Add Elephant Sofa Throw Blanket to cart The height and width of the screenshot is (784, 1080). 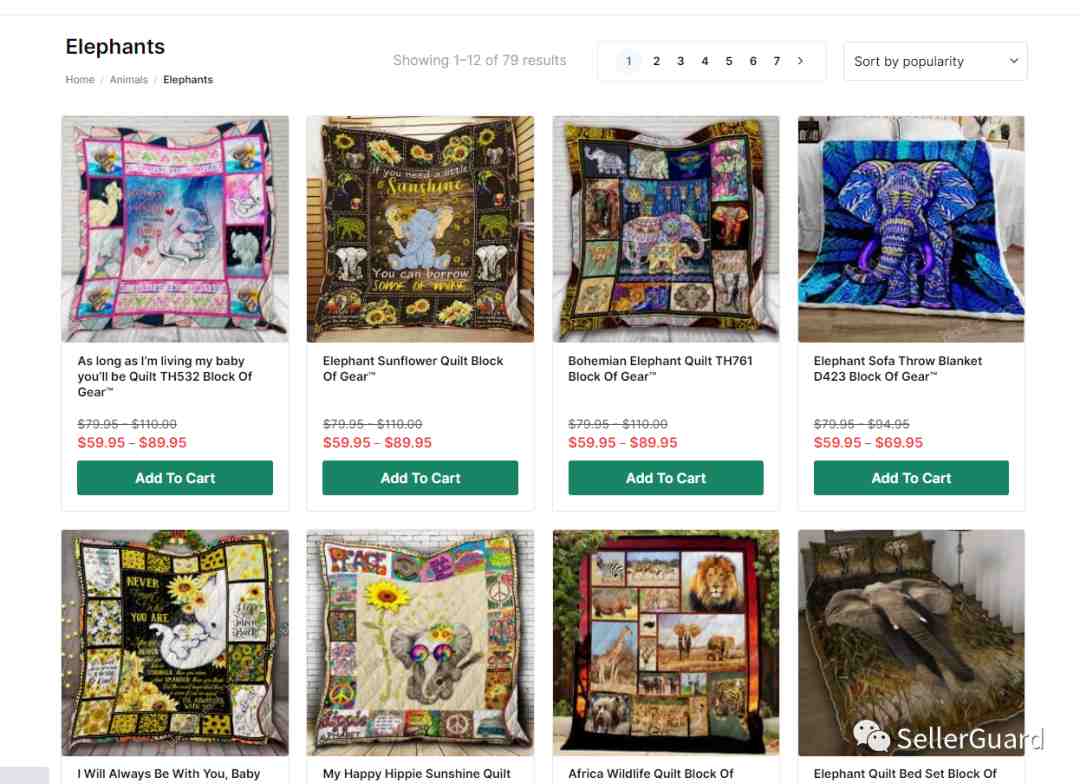click(911, 477)
